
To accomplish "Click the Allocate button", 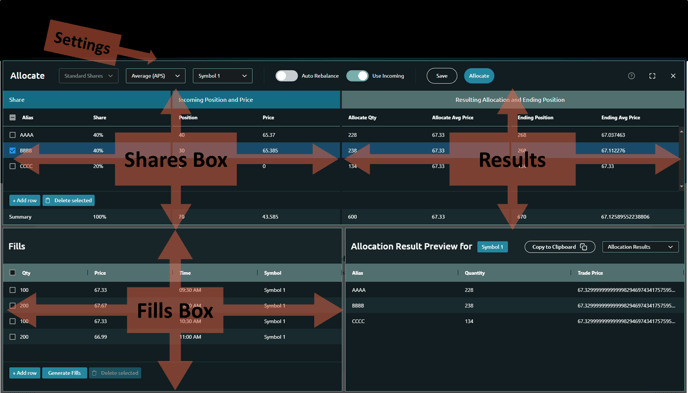I will pyautogui.click(x=479, y=76).
